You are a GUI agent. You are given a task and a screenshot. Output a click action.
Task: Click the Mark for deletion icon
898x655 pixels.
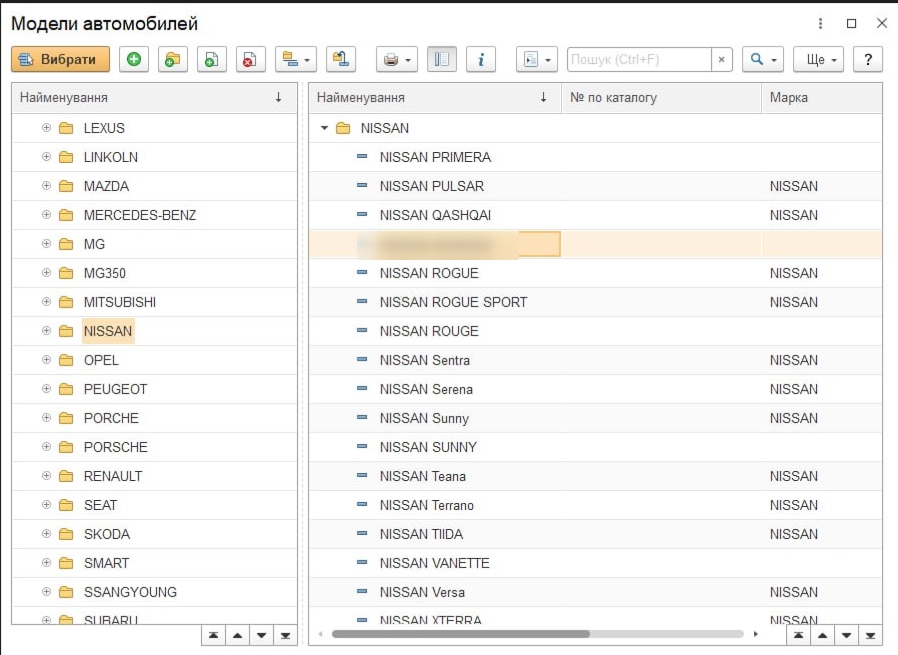click(x=250, y=60)
